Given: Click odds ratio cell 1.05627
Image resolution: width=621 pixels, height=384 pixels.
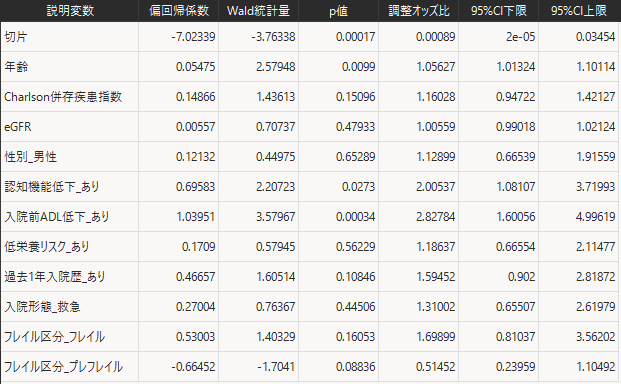Looking at the screenshot, I should [419, 67].
